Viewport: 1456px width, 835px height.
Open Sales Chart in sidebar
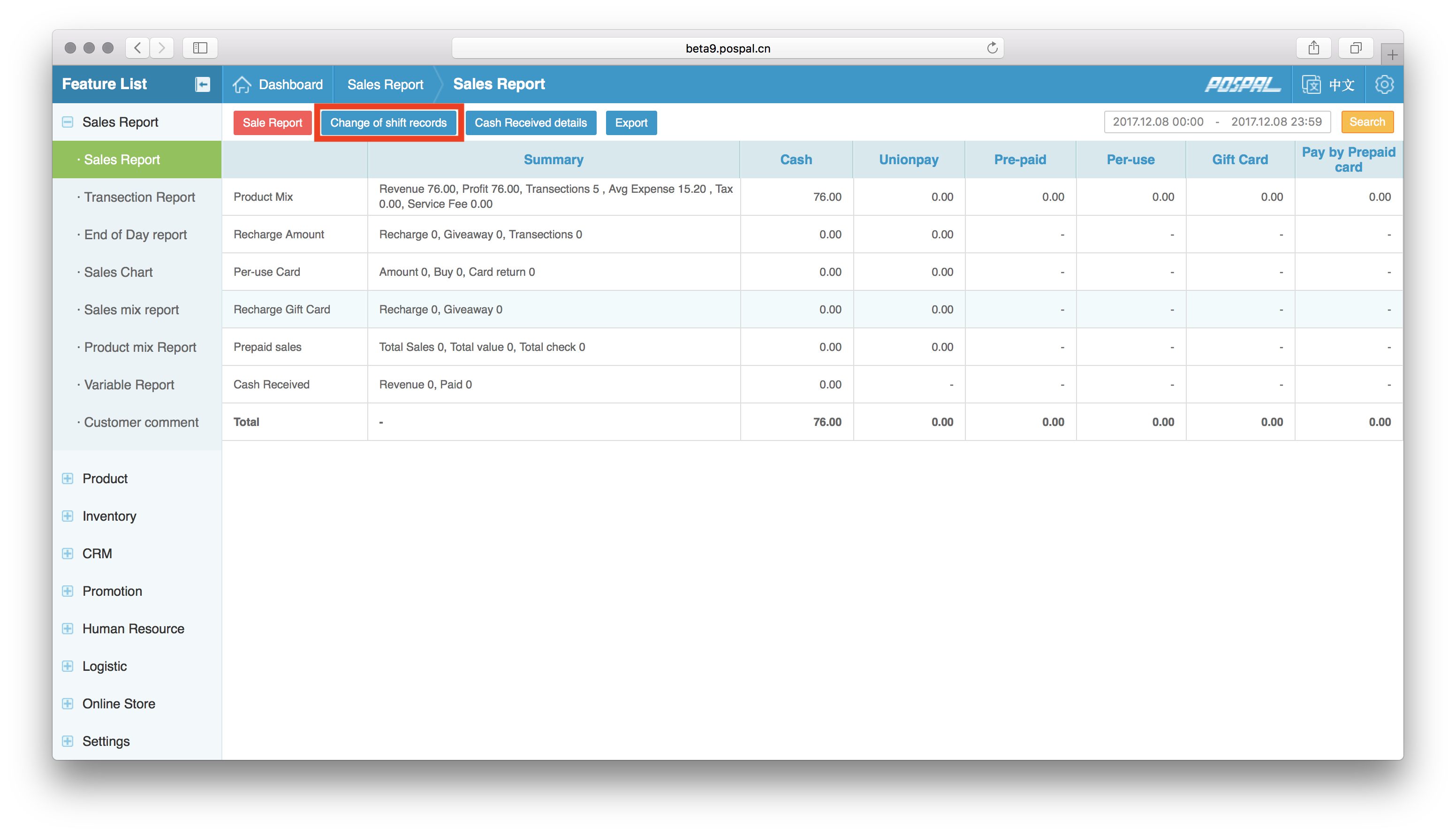[x=118, y=272]
